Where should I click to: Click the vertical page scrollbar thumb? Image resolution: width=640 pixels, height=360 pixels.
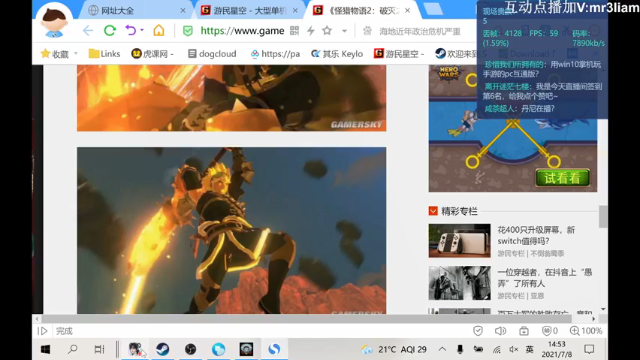(x=602, y=216)
